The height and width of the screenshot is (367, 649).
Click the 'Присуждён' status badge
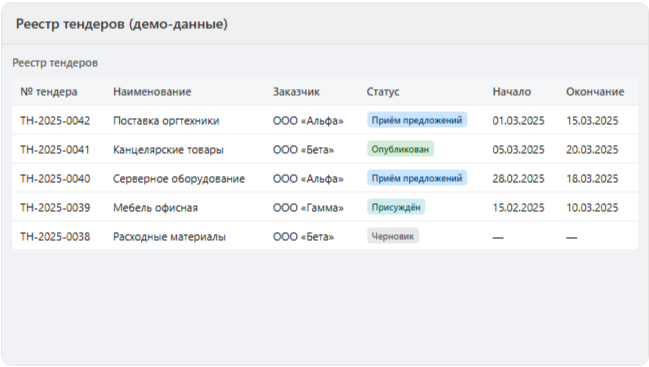click(x=396, y=207)
